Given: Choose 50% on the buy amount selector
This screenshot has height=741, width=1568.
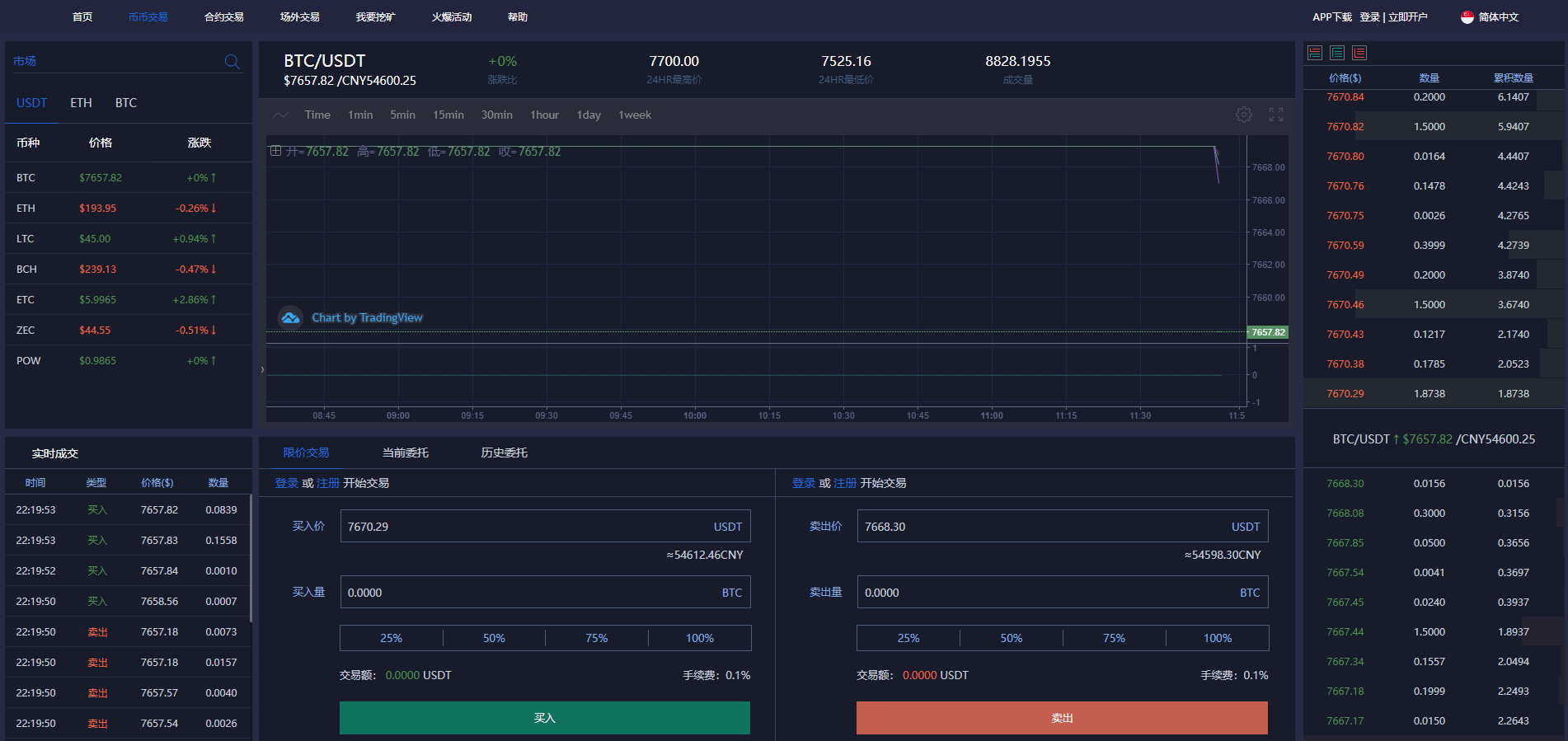Looking at the screenshot, I should [x=494, y=638].
